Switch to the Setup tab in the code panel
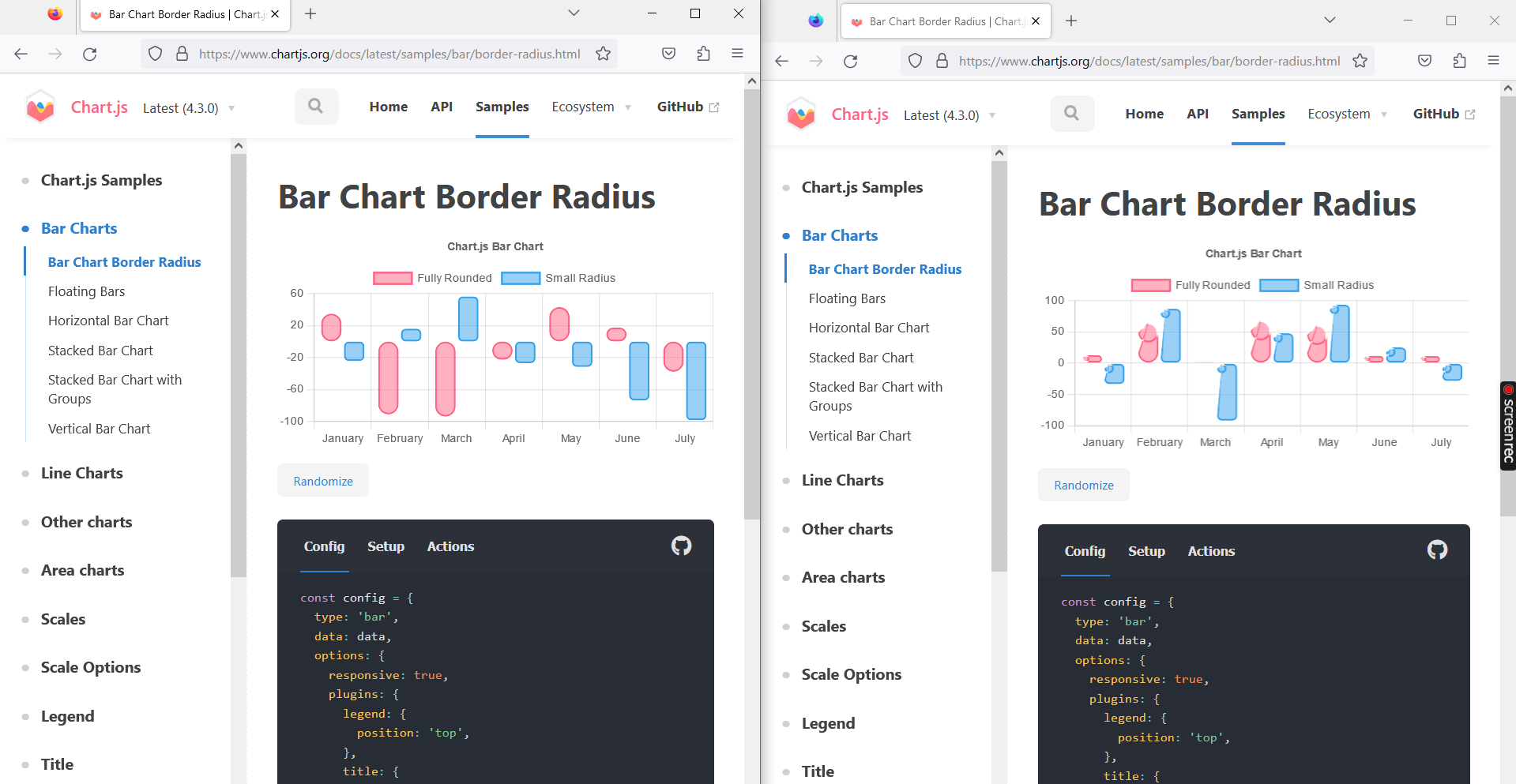This screenshot has width=1516, height=784. pyautogui.click(x=386, y=546)
